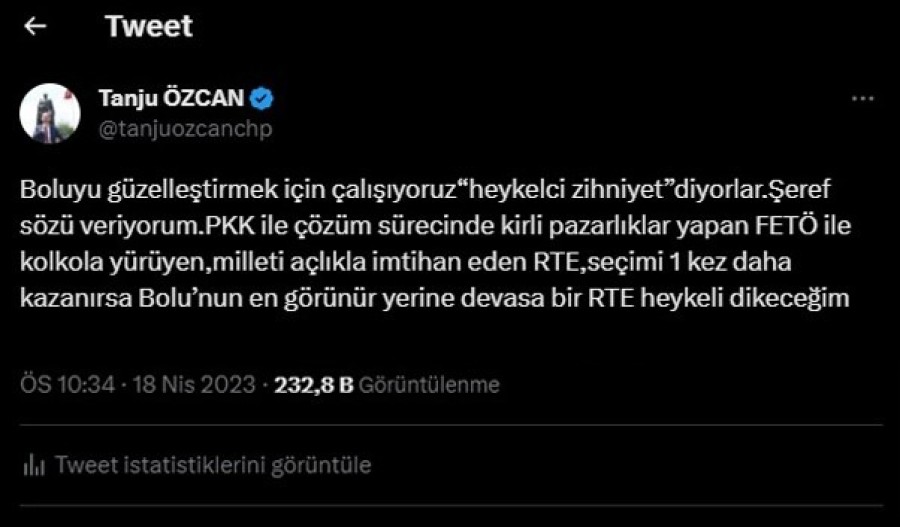Click the blue verified badge
The image size is (900, 527).
click(x=264, y=98)
